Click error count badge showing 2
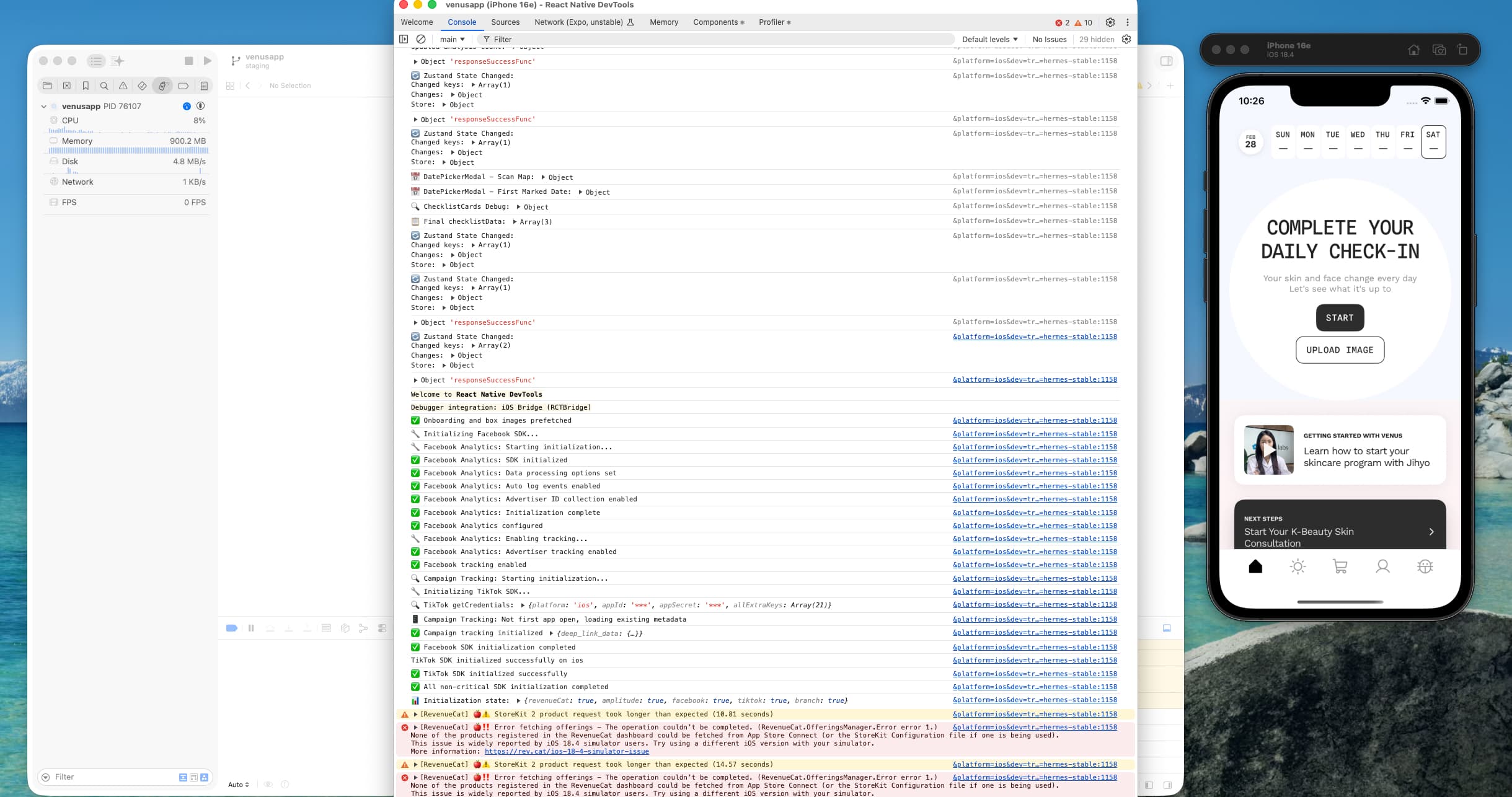Image resolution: width=1512 pixels, height=797 pixels. 1063,22
